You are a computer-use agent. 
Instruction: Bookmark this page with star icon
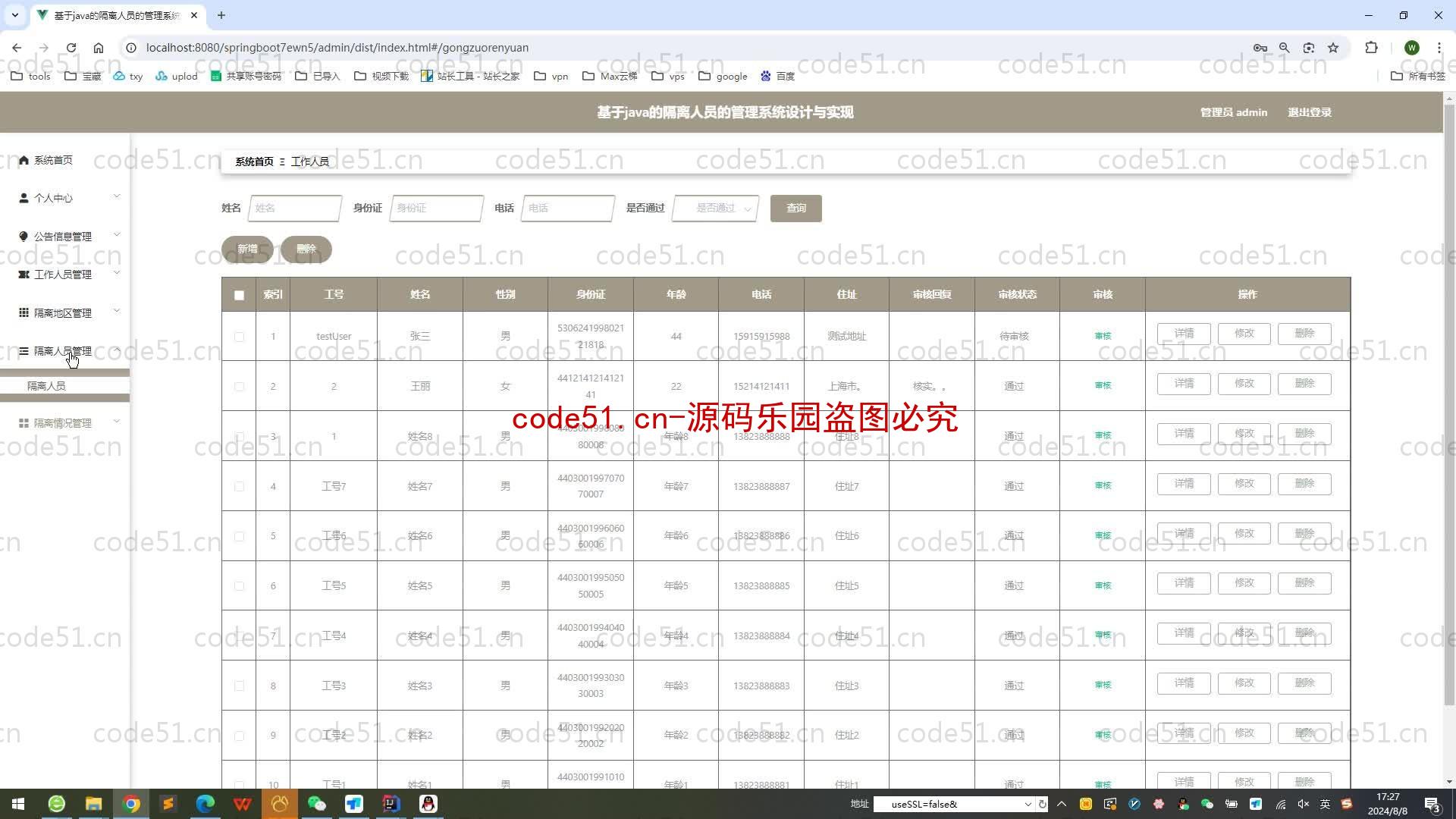[1333, 47]
